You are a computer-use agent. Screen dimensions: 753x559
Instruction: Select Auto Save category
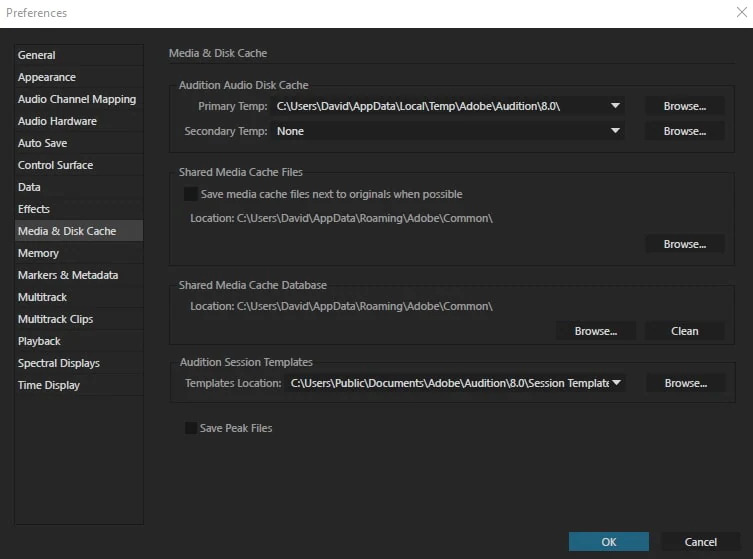coord(79,143)
